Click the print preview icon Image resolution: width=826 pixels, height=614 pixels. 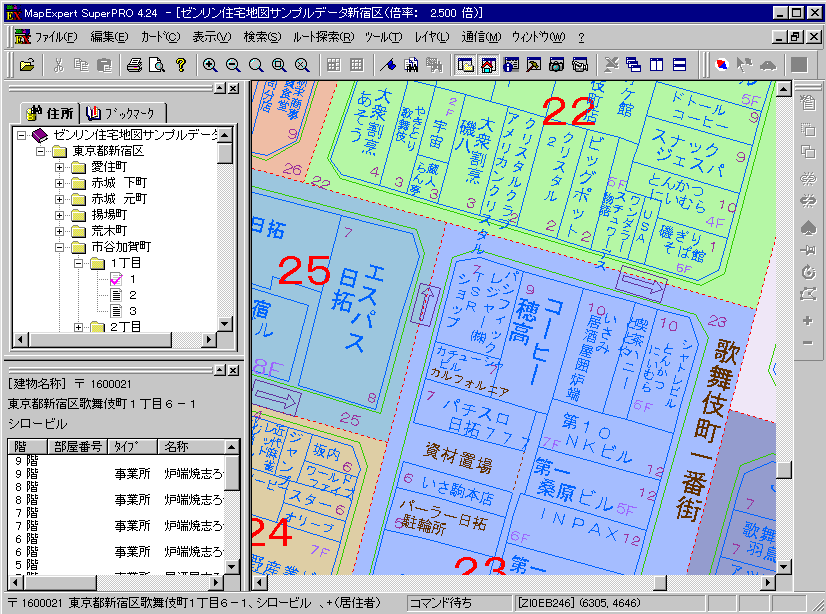tap(157, 65)
